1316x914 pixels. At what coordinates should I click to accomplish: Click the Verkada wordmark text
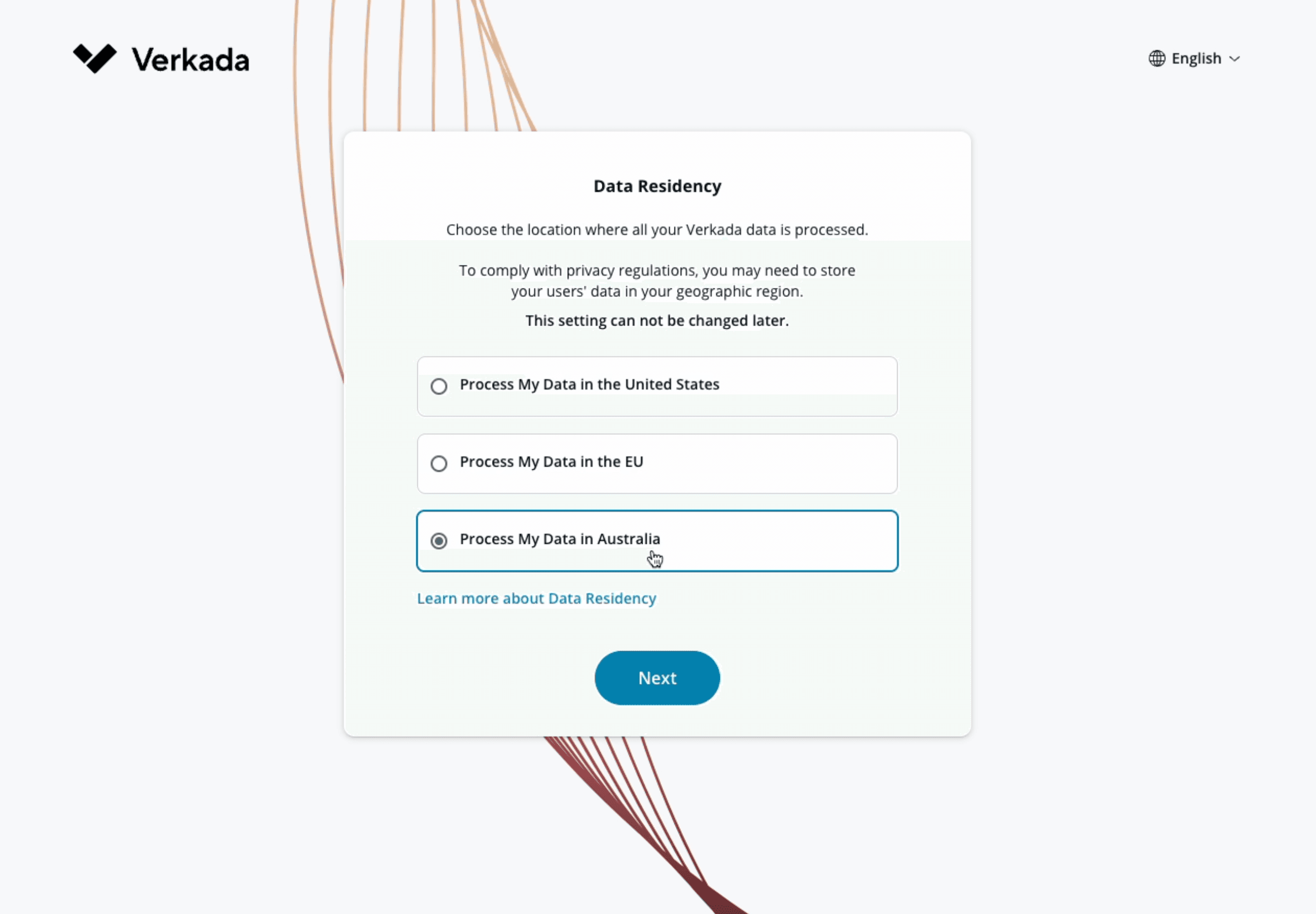coord(191,60)
